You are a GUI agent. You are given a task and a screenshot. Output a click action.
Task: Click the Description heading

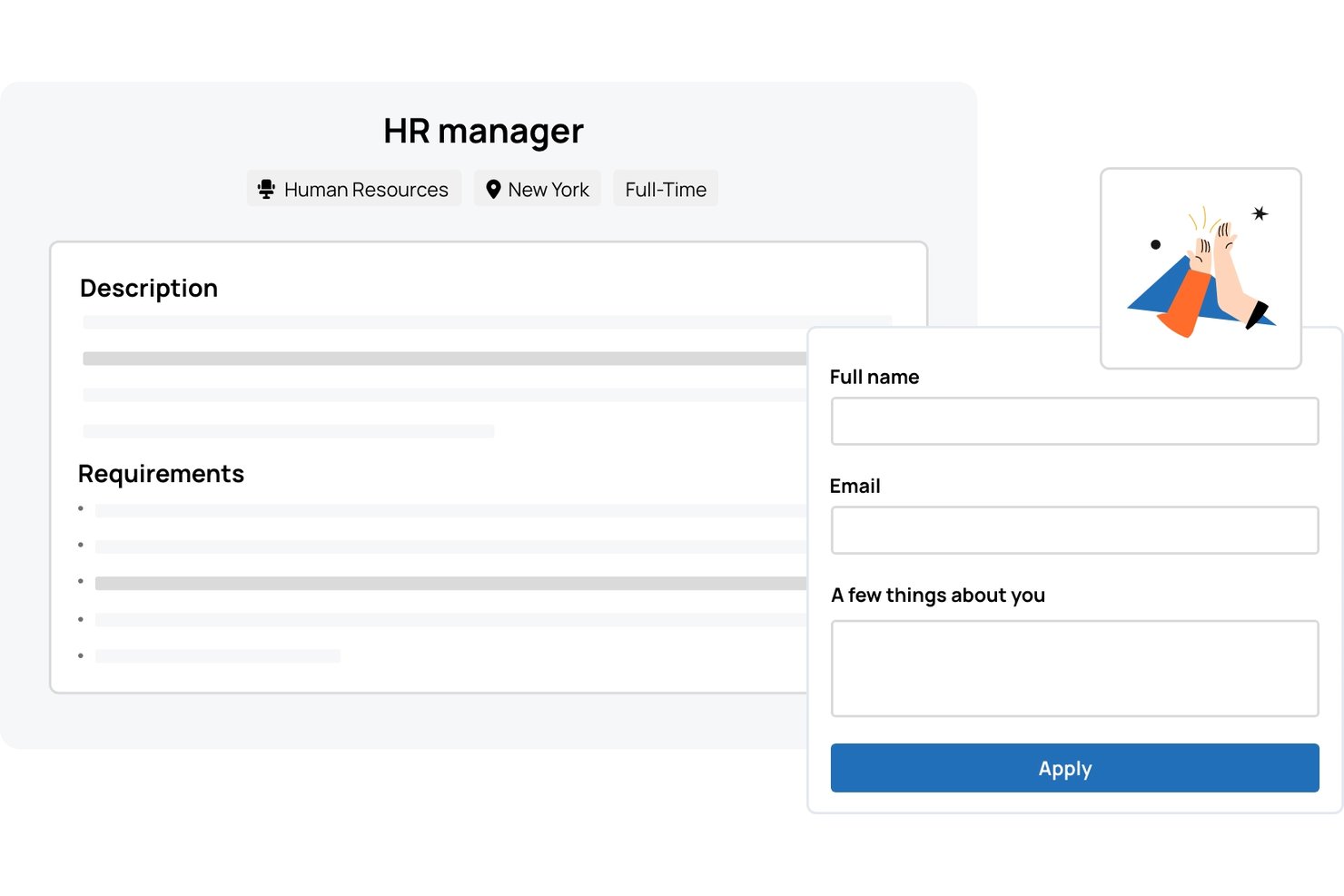coord(149,288)
